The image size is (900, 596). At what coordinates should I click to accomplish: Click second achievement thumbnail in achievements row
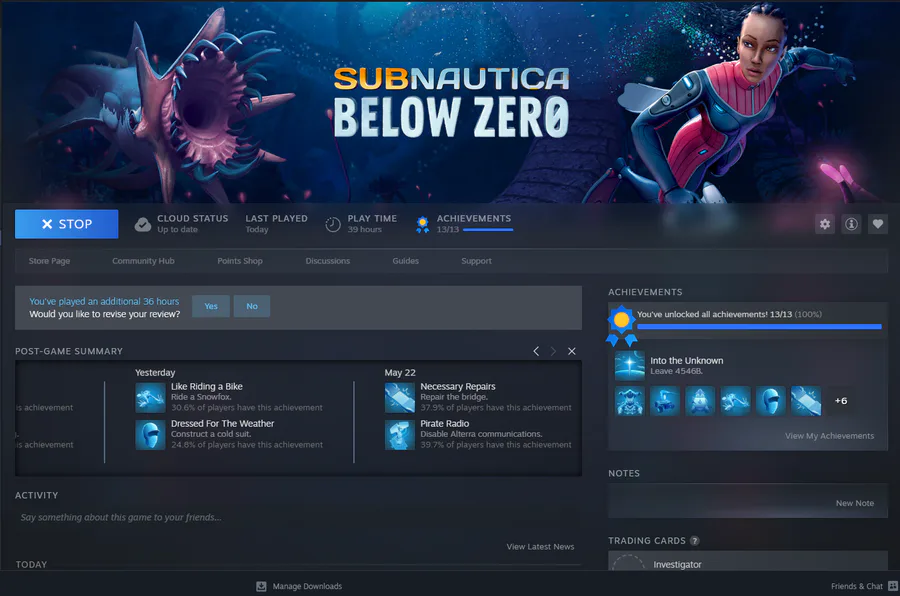point(665,401)
